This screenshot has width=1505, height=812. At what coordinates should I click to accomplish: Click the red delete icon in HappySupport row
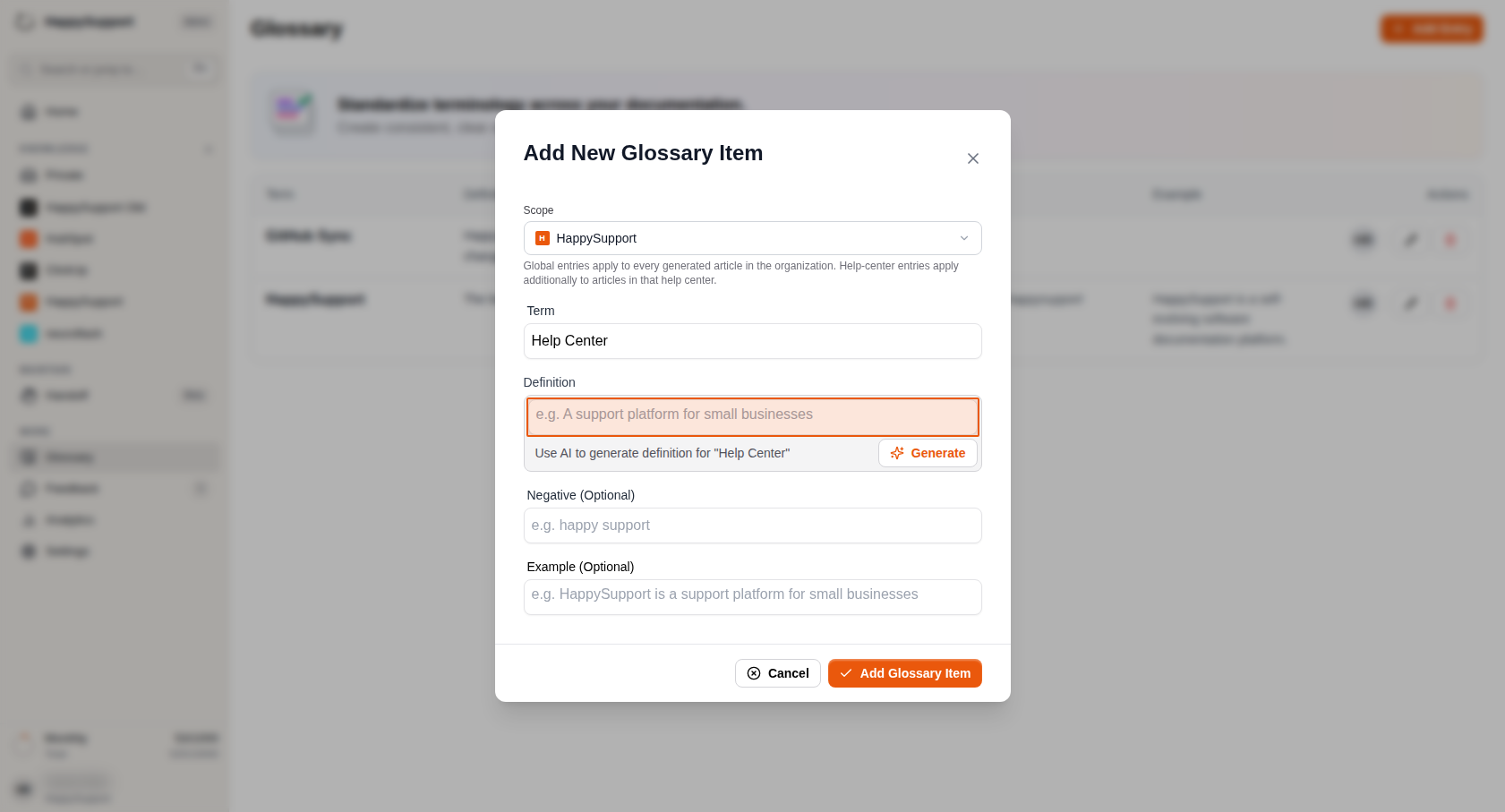tap(1450, 303)
